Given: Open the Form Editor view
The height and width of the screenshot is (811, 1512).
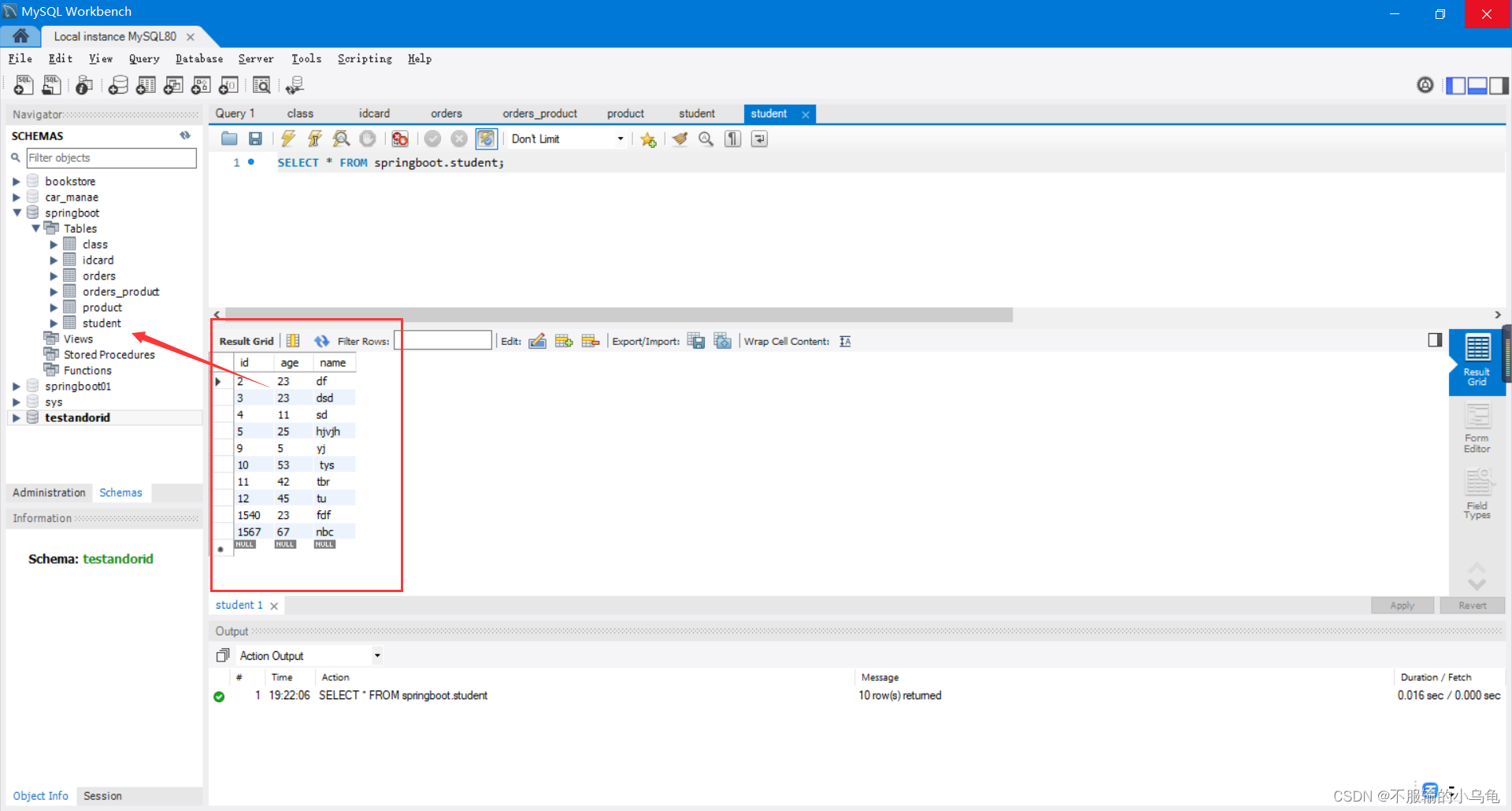Looking at the screenshot, I should pos(1477,428).
